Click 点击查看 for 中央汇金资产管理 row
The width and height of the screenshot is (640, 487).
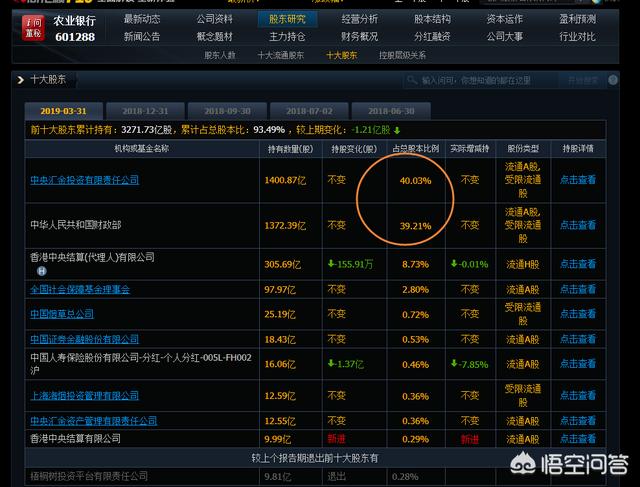pos(578,421)
